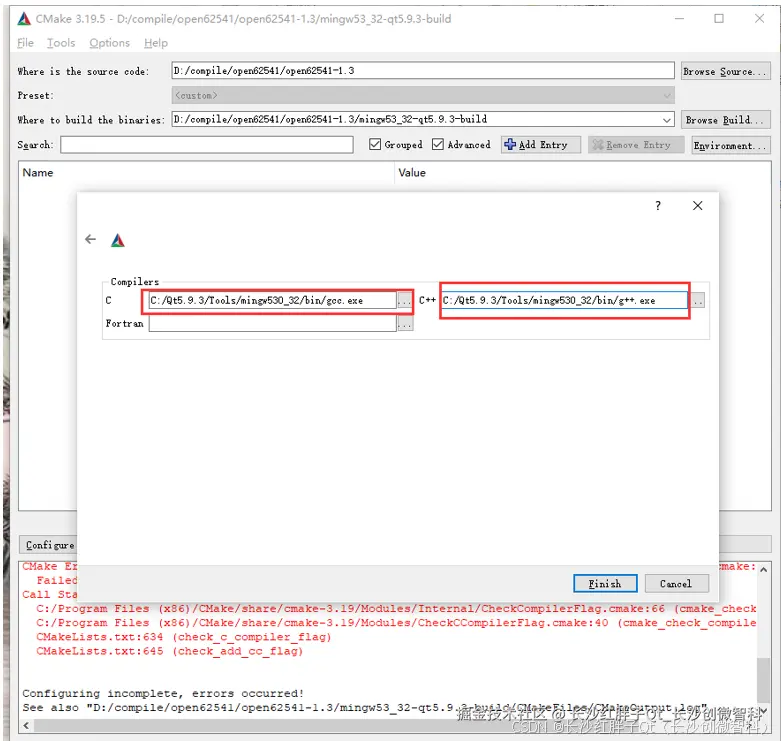Click the Add Entry button
This screenshot has height=741, width=781.
coord(541,144)
